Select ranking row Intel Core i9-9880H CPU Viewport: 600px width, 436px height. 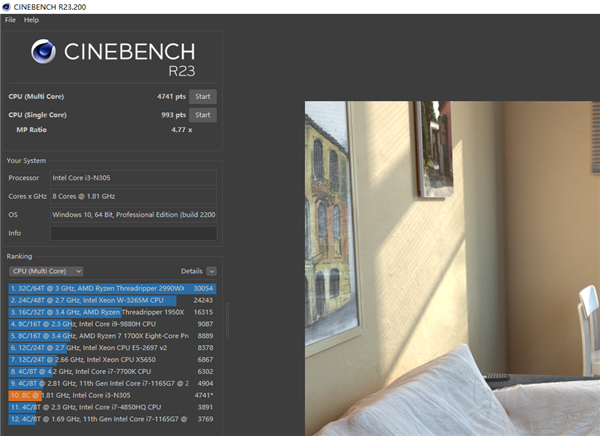(112, 324)
